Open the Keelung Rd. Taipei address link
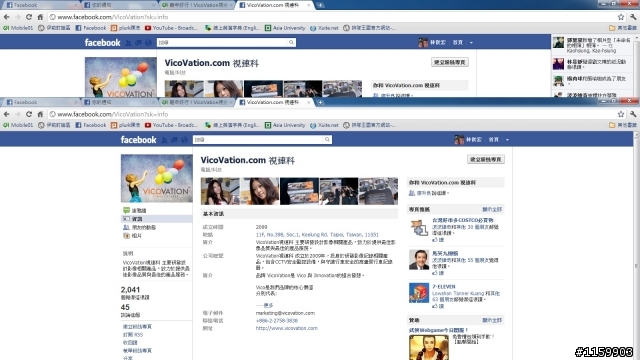The height and width of the screenshot is (360, 640). point(317,235)
